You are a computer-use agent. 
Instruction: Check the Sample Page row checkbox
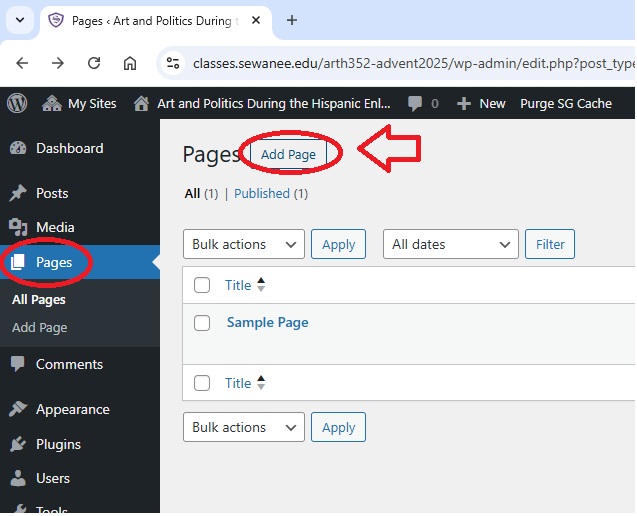click(x=202, y=323)
